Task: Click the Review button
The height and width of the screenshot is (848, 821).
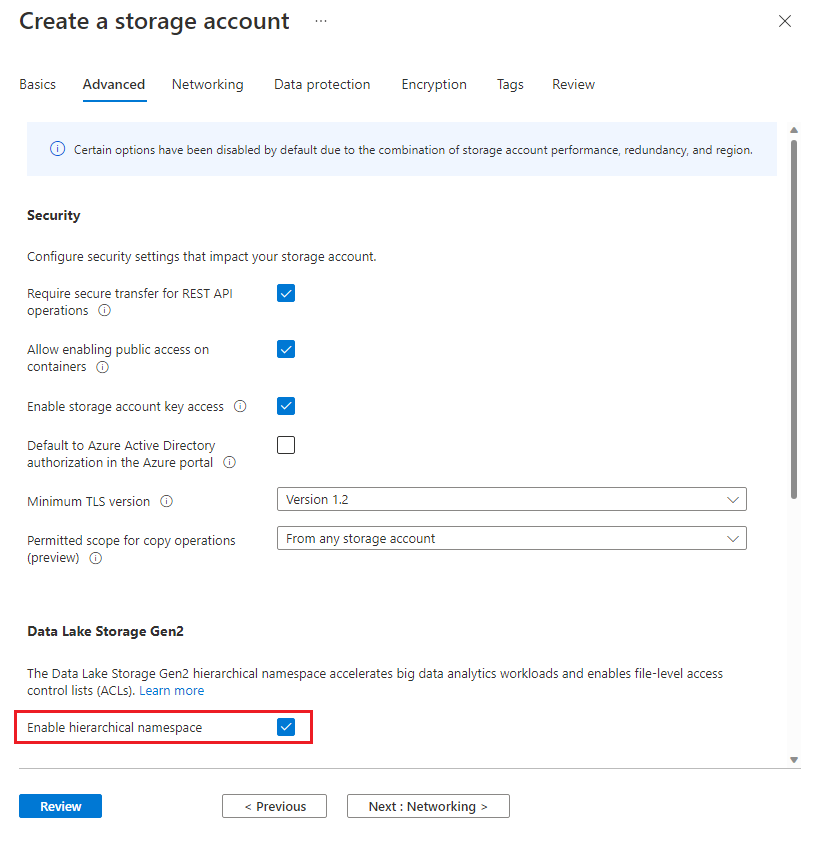Action: point(60,806)
